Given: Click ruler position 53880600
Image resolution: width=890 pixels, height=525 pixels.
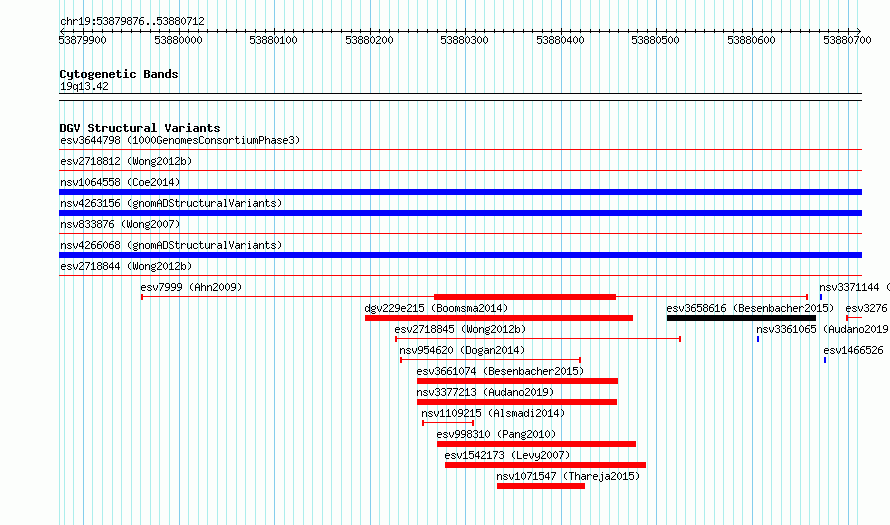Looking at the screenshot, I should pos(752,40).
